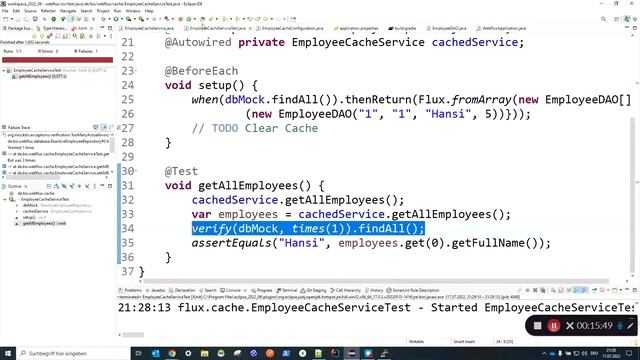
Task: Switch to the Git Staging view tab
Action: (313, 290)
